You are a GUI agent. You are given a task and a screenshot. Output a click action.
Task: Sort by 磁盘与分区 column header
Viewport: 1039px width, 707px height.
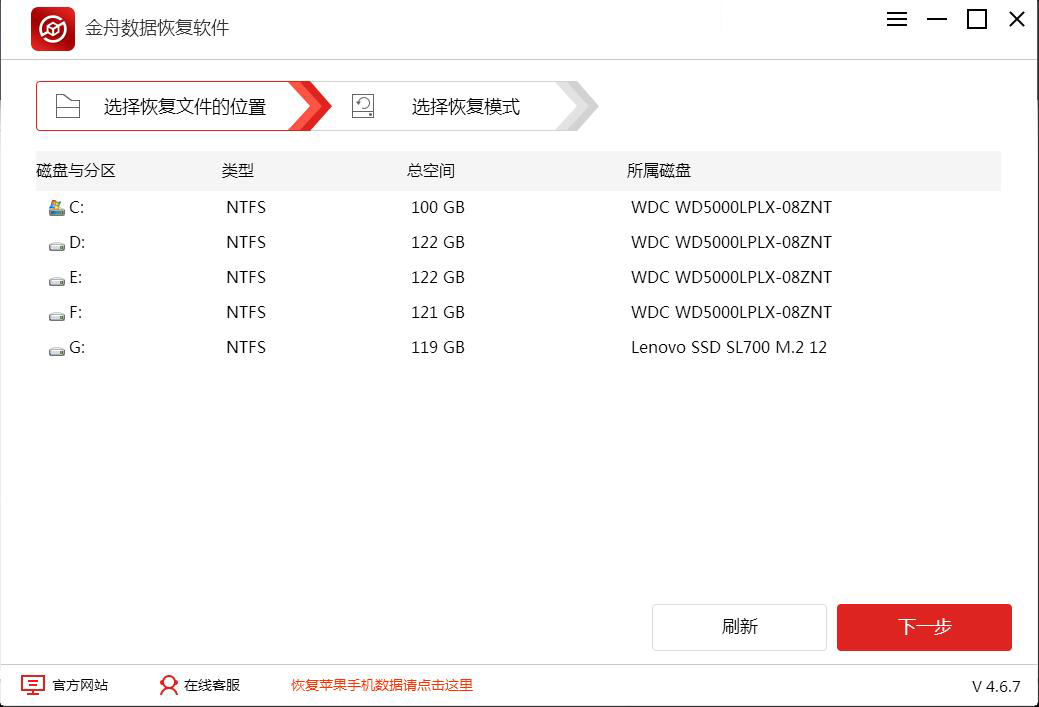click(76, 171)
